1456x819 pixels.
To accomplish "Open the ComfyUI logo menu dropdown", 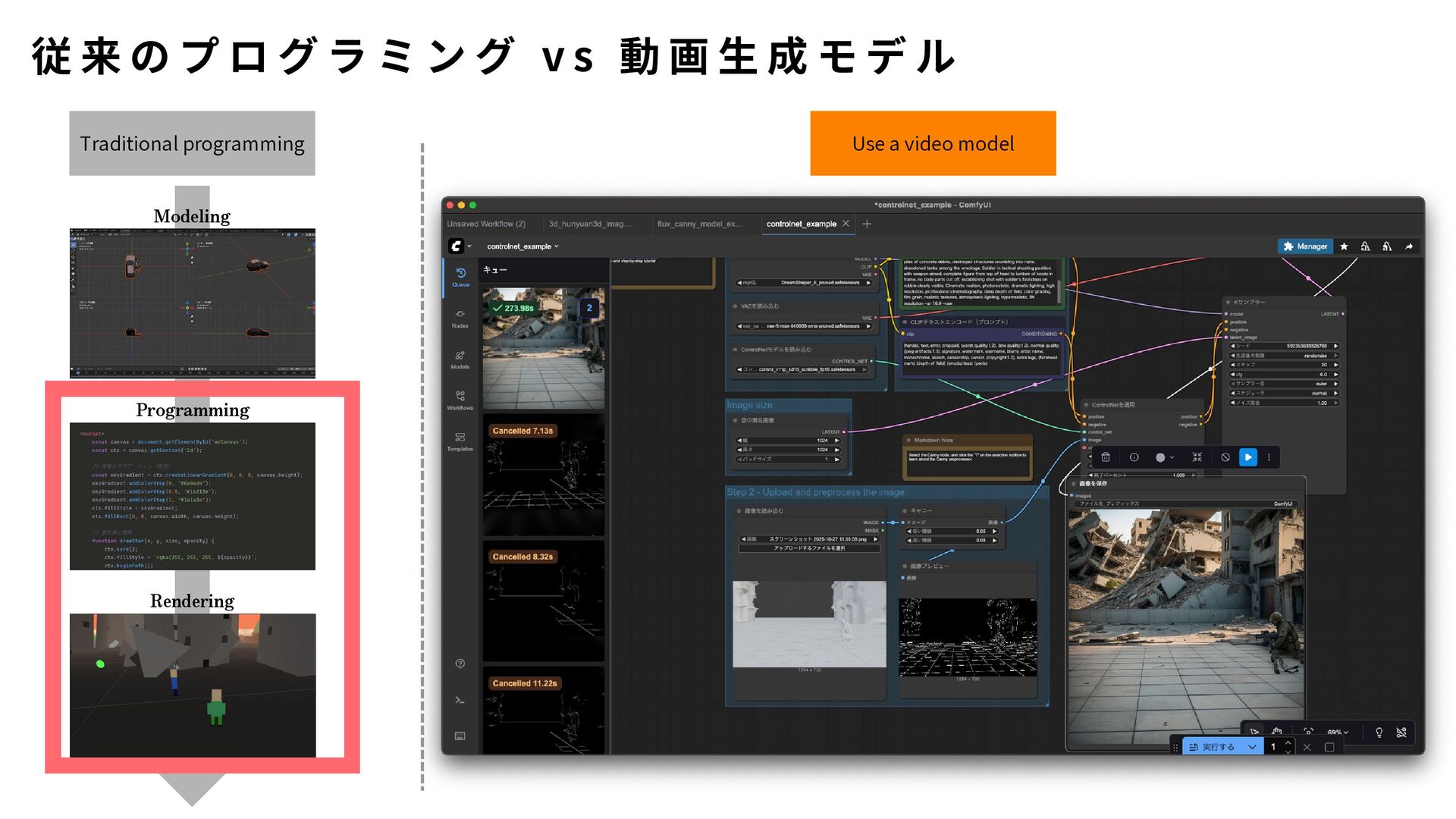I will point(460,246).
